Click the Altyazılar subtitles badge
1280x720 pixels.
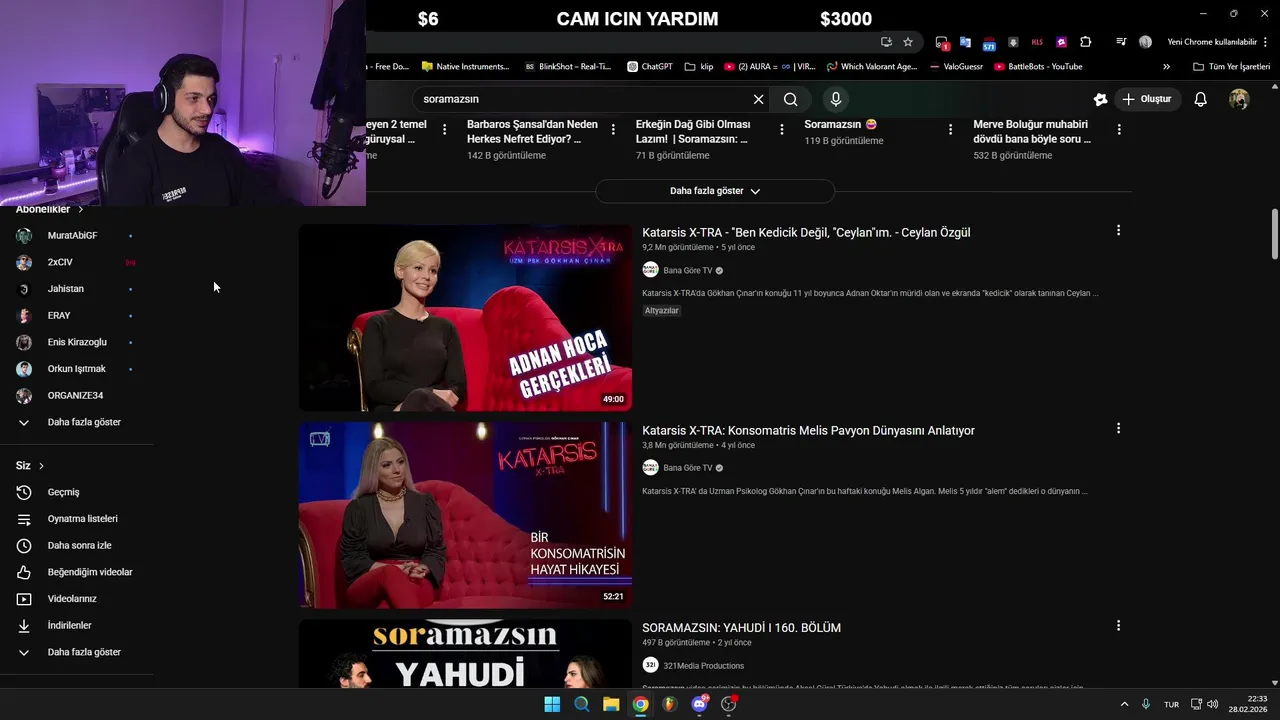tap(661, 311)
